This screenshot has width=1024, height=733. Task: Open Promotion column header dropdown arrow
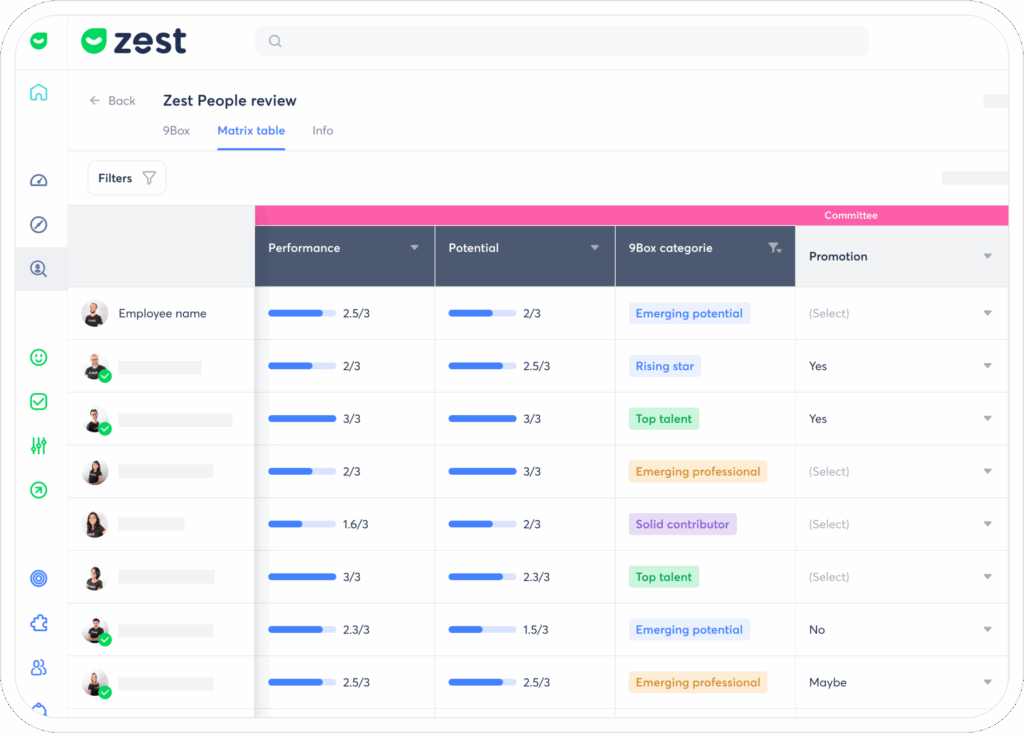tap(987, 256)
